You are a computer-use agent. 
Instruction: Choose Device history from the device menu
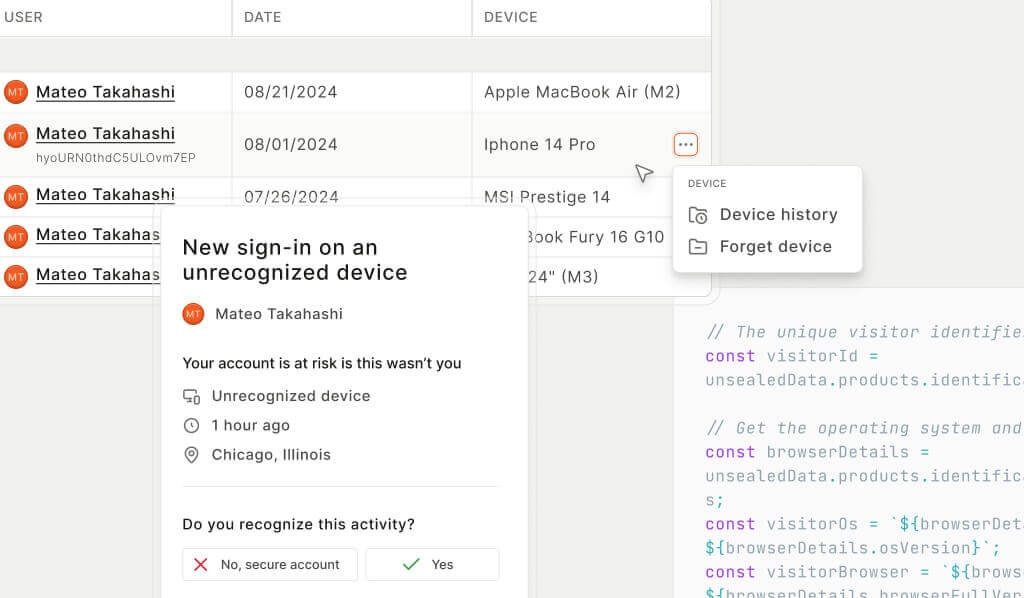(778, 214)
